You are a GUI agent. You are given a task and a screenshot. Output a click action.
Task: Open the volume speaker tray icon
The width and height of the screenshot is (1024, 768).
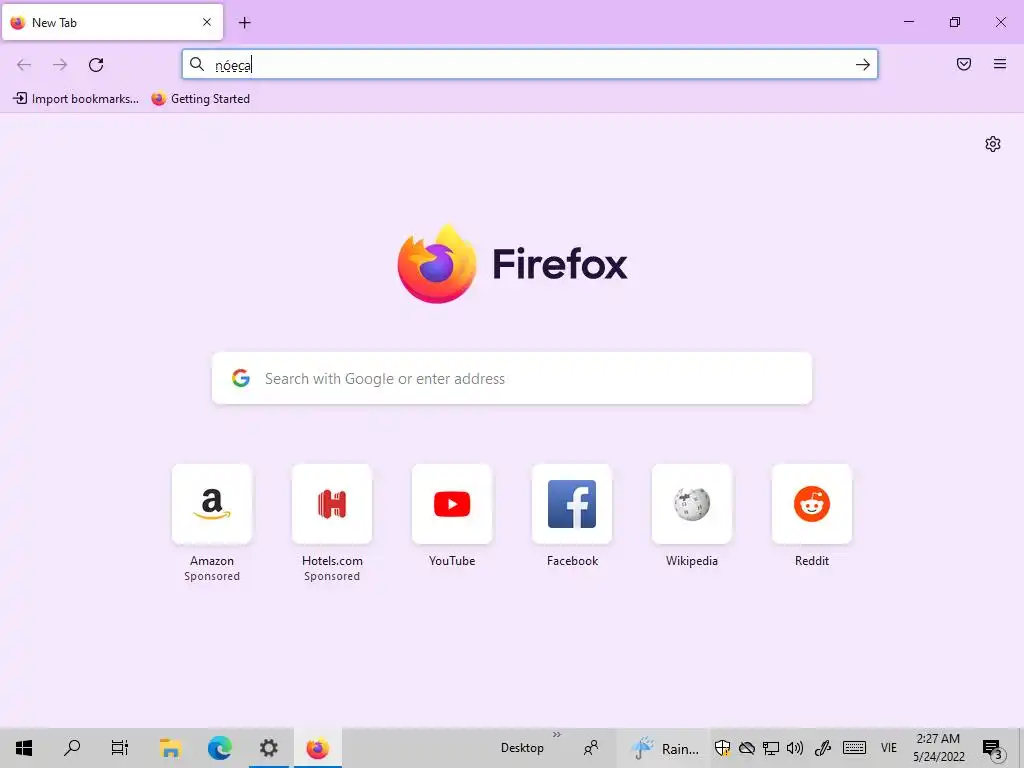[x=795, y=748]
